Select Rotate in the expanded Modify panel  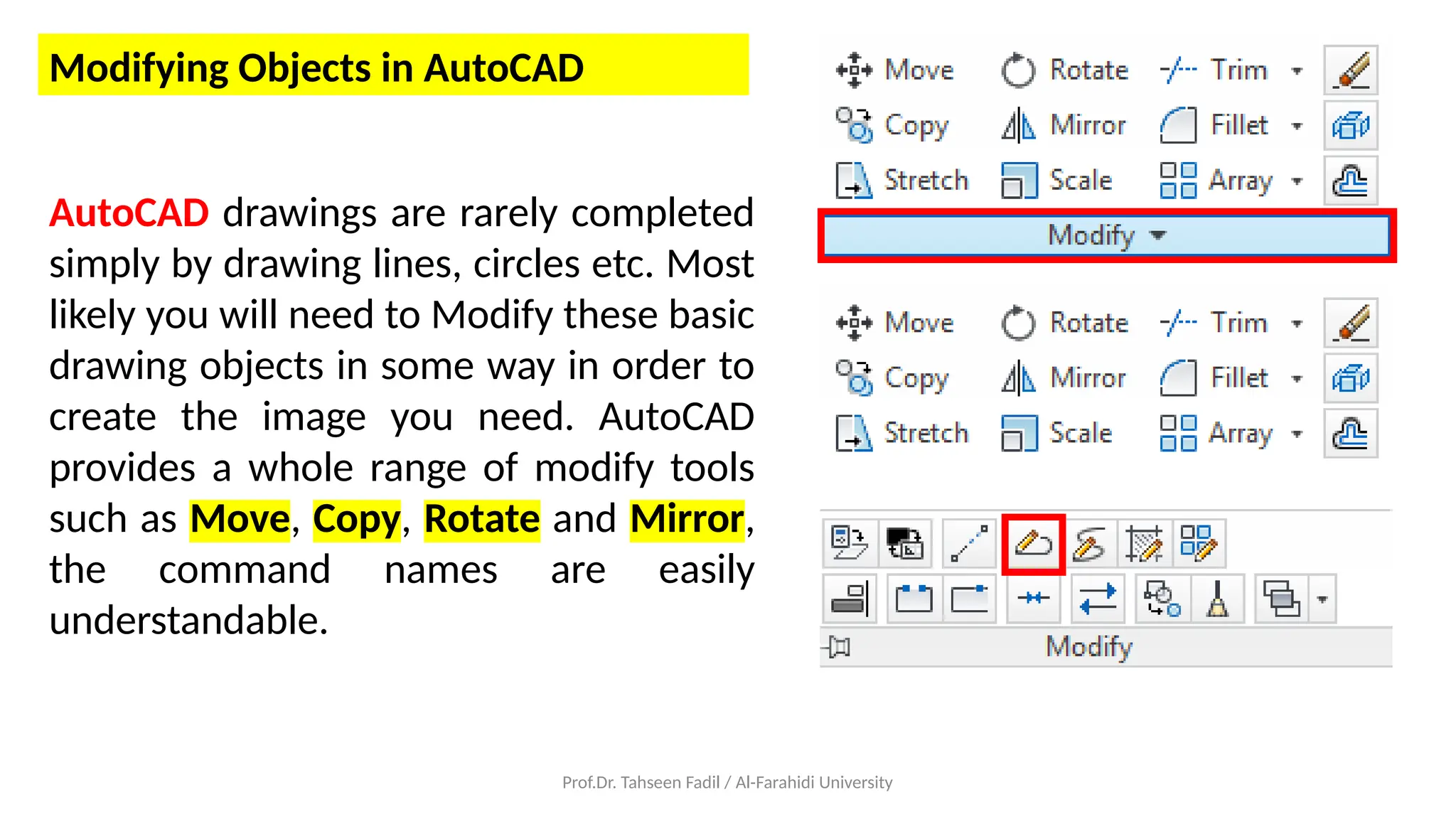click(x=1065, y=323)
